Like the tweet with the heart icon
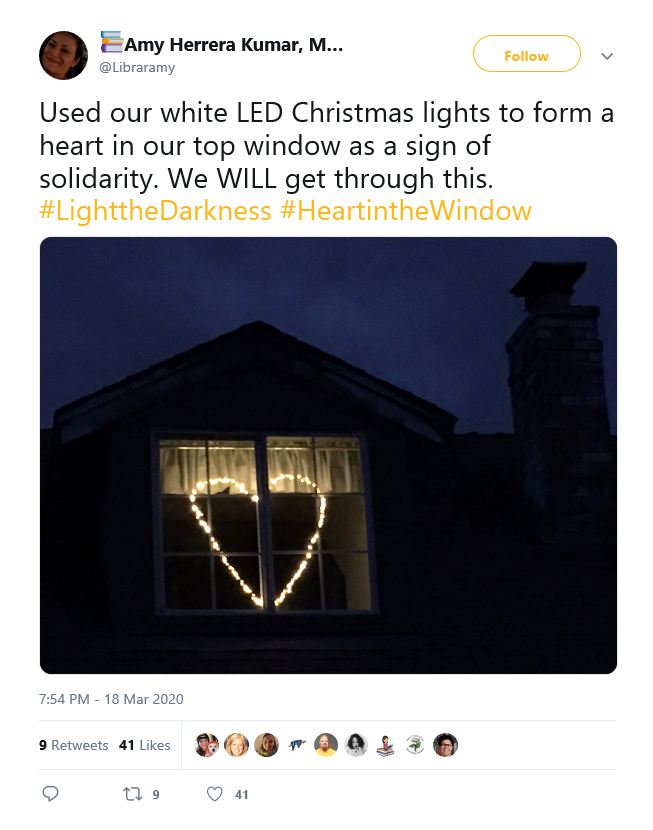The width and height of the screenshot is (653, 830). 213,794
